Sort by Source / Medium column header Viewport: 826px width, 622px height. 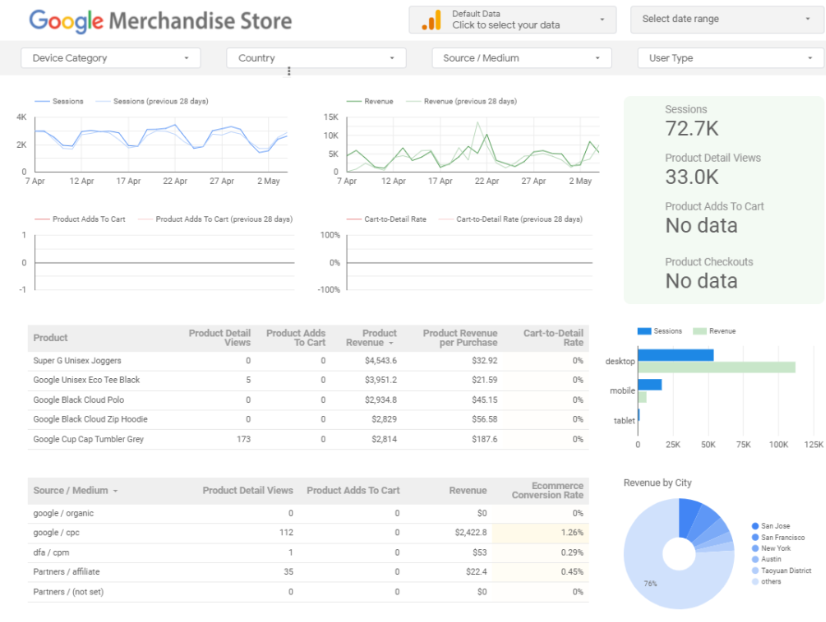point(75,490)
